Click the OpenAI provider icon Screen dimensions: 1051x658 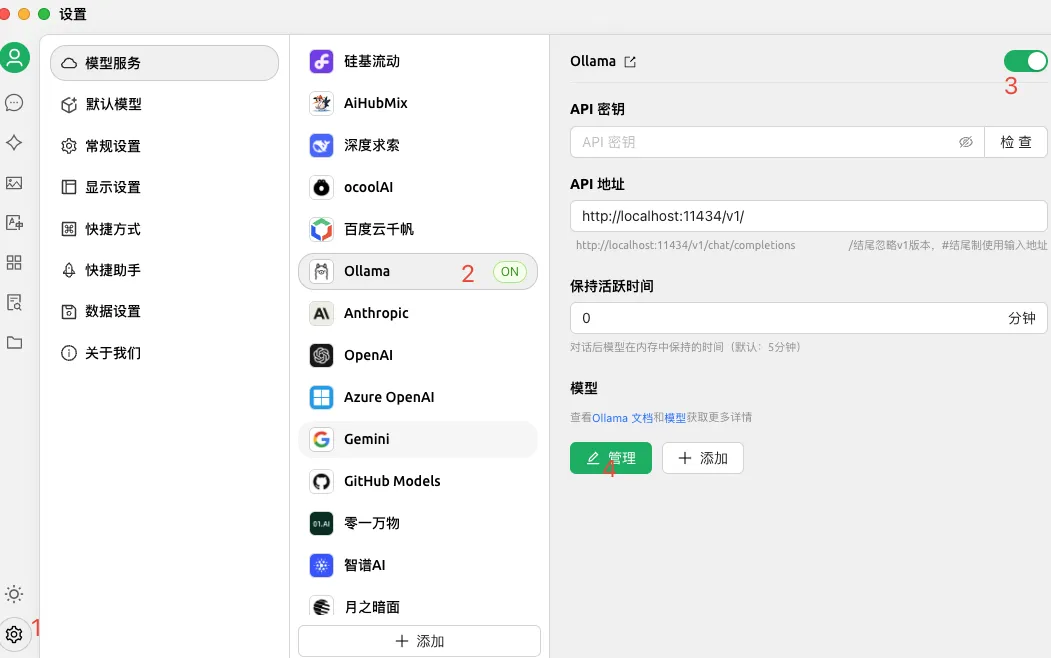tap(322, 355)
